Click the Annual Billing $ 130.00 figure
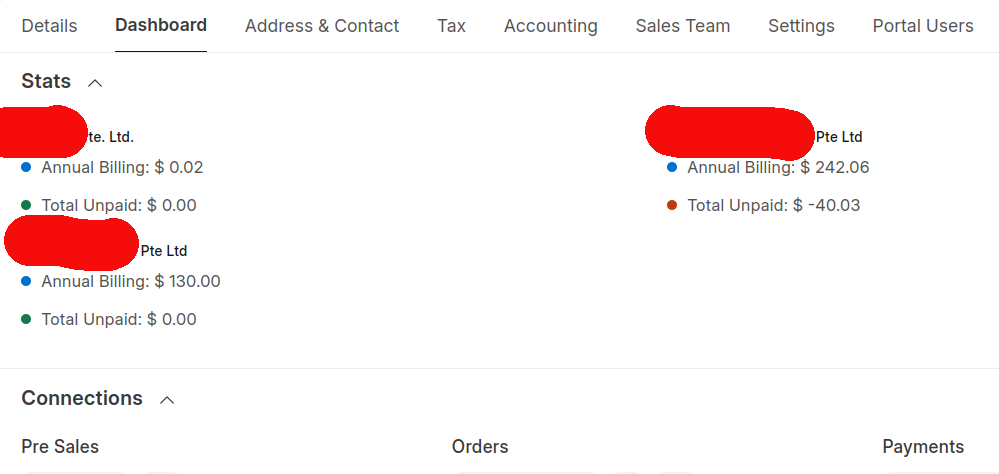This screenshot has height=474, width=999. pos(131,281)
